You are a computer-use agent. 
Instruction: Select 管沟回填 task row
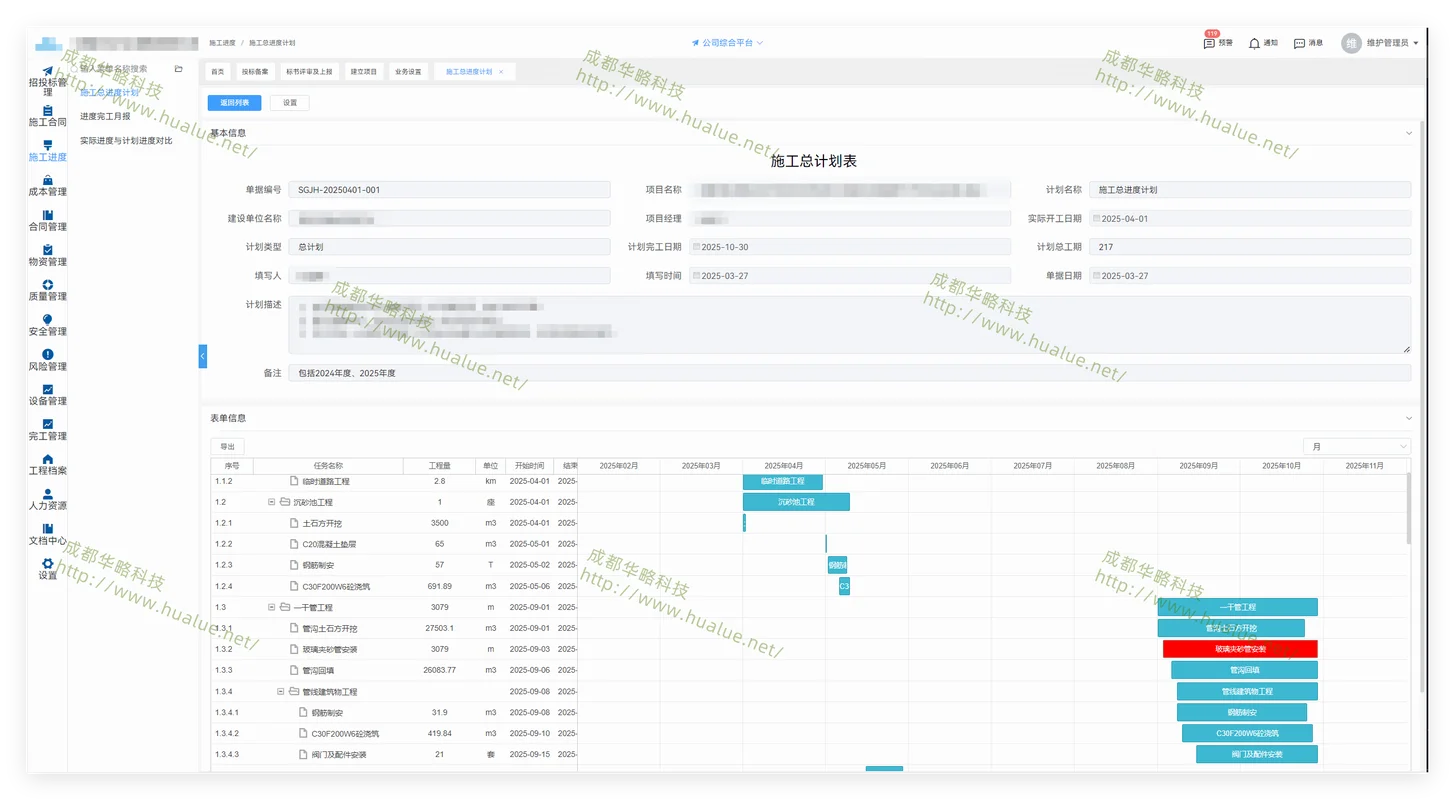click(394, 670)
